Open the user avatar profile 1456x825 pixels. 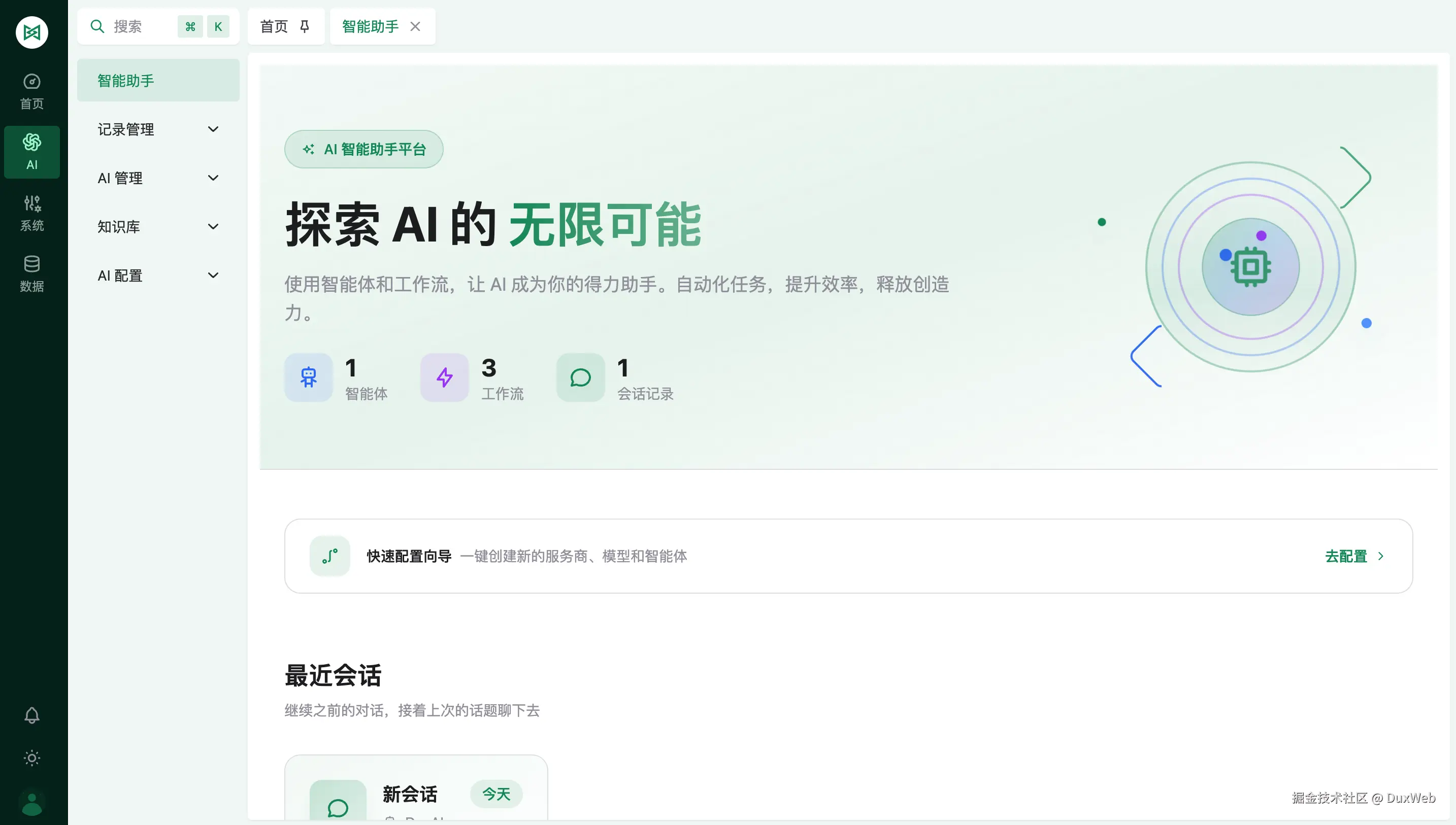(32, 803)
